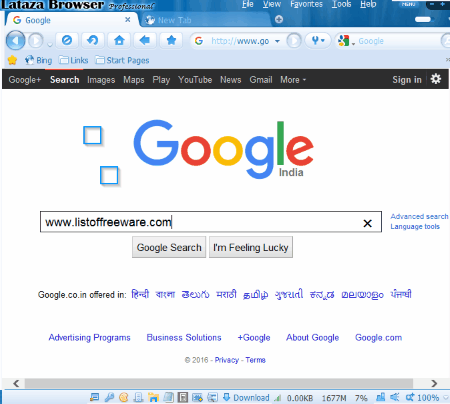Open the Help menu

tap(368, 4)
